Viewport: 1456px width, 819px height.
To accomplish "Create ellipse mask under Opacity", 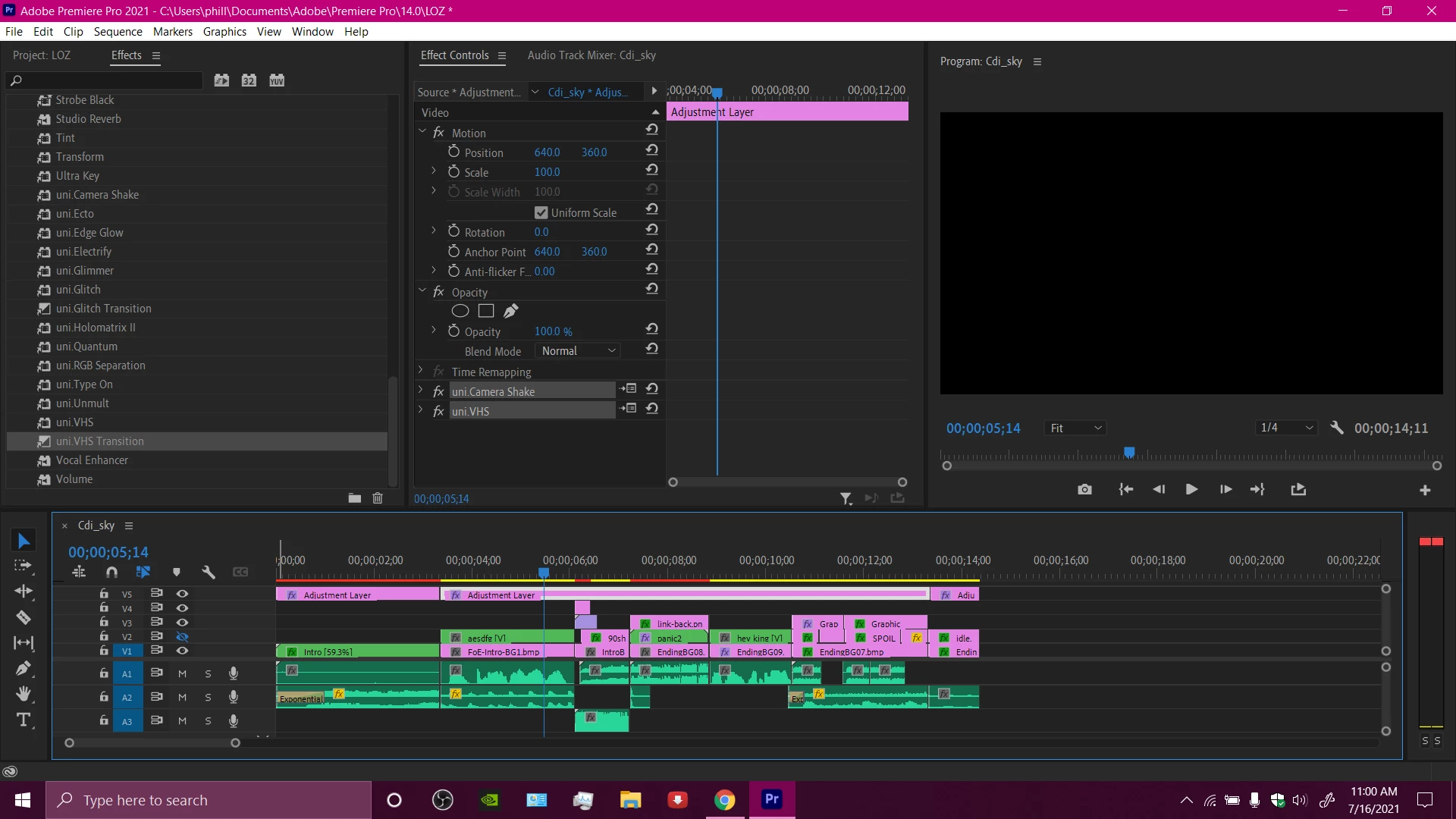I will tap(460, 311).
